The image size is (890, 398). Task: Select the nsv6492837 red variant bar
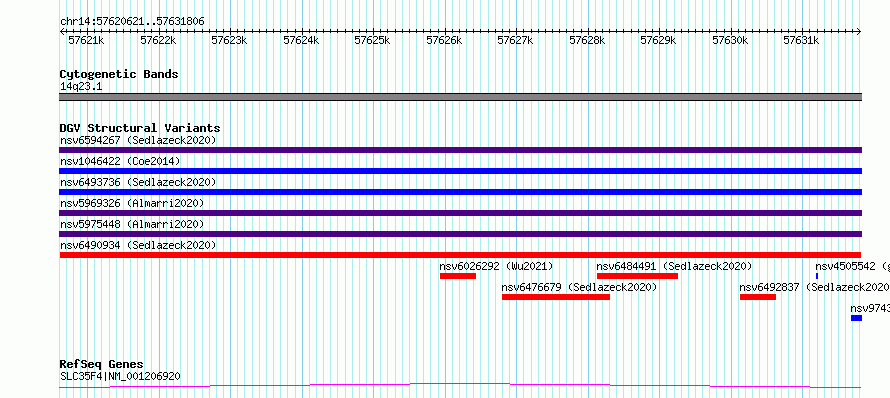coord(758,297)
